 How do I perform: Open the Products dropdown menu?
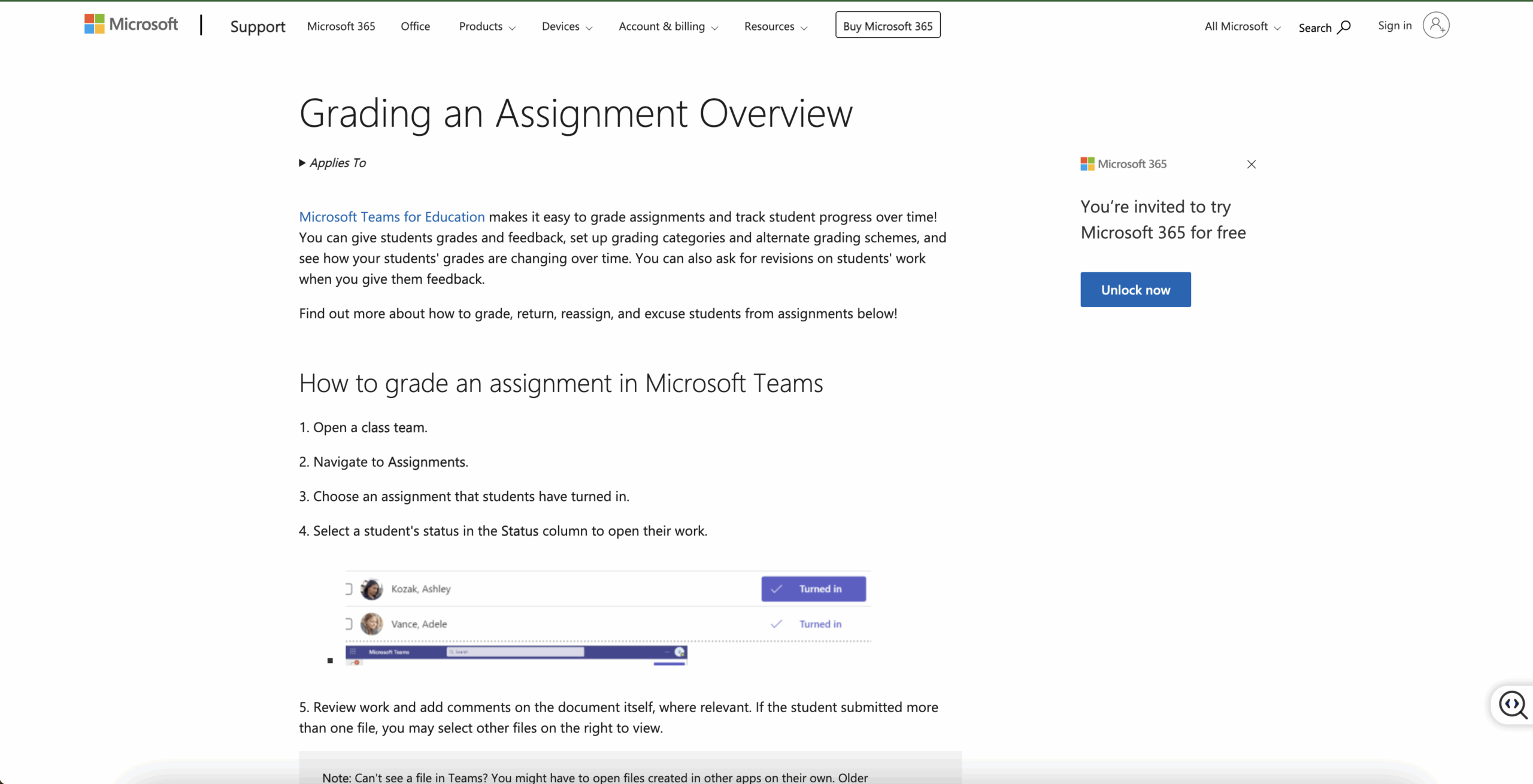pos(486,27)
